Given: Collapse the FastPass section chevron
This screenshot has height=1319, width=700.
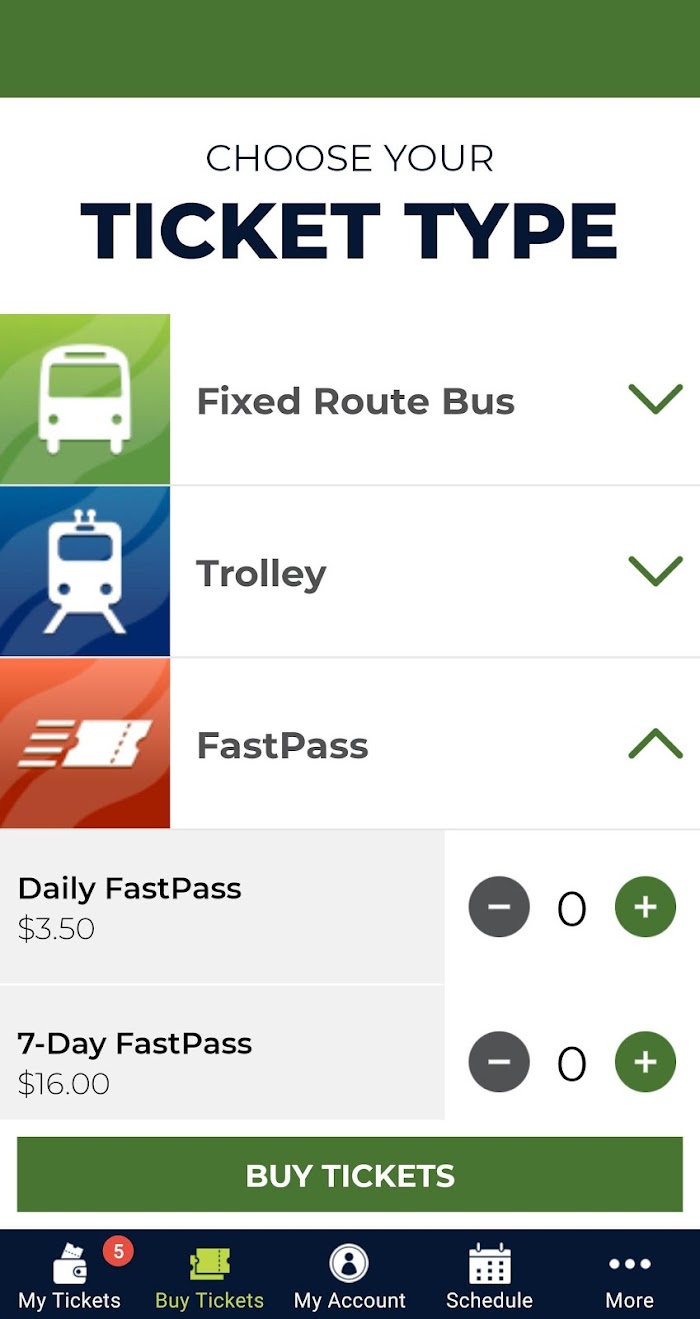Looking at the screenshot, I should (656, 743).
